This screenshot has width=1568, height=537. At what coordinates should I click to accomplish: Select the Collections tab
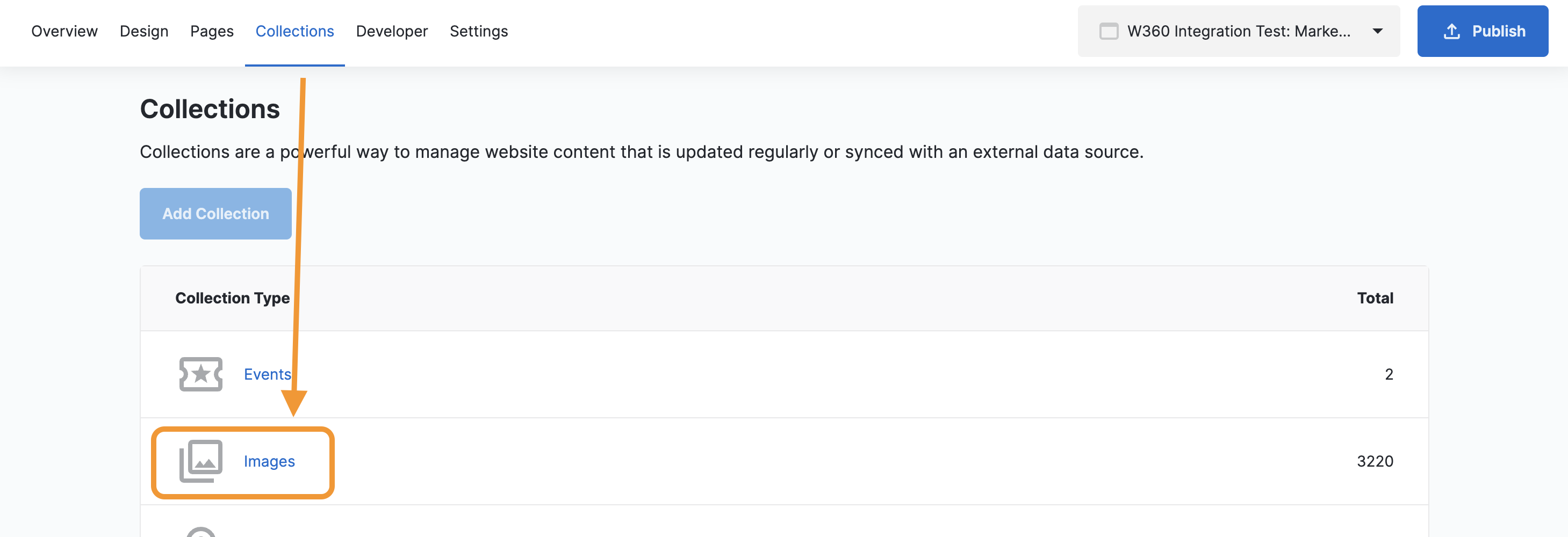[x=294, y=32]
